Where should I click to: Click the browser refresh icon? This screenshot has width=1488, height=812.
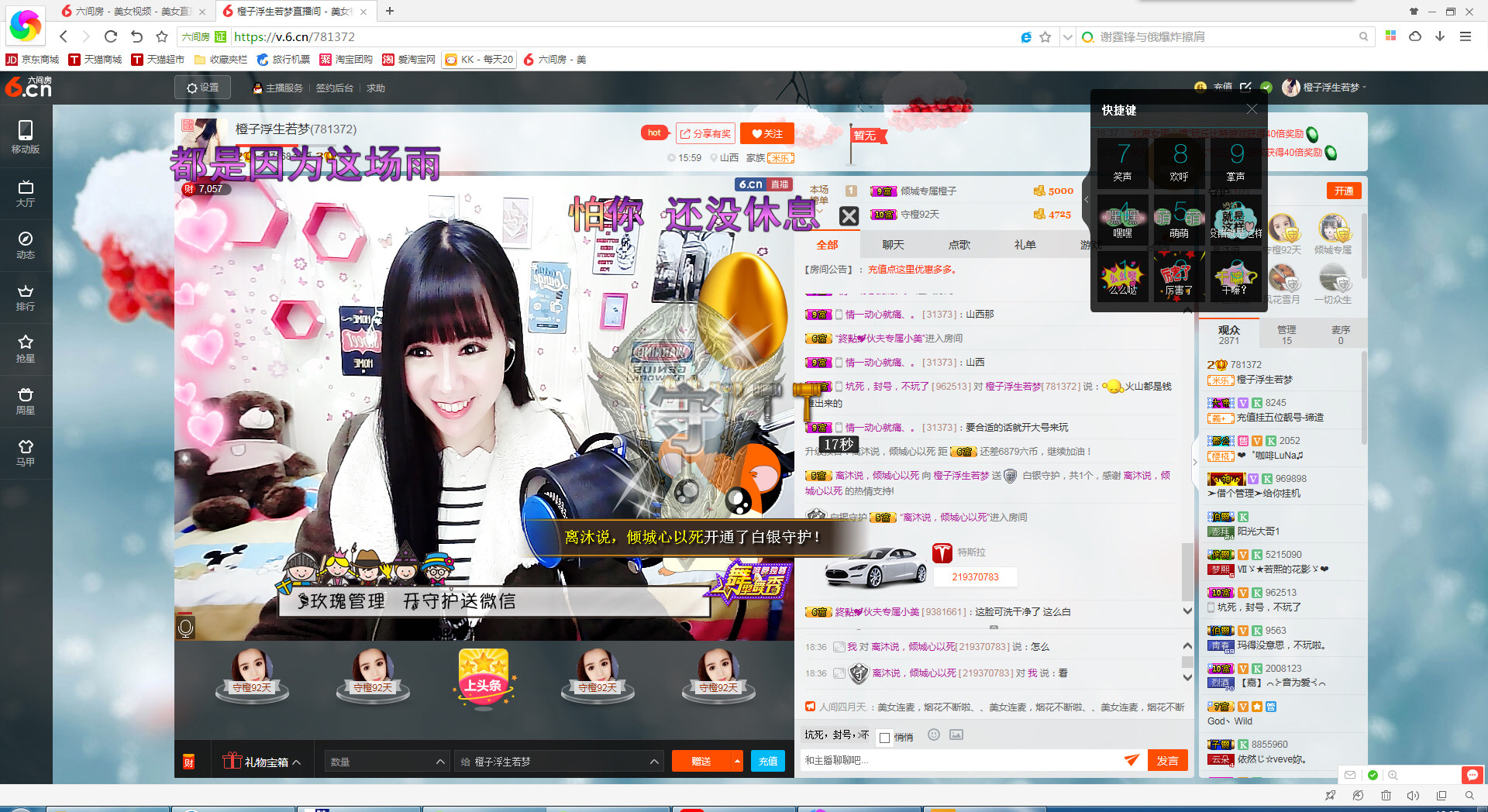point(111,36)
